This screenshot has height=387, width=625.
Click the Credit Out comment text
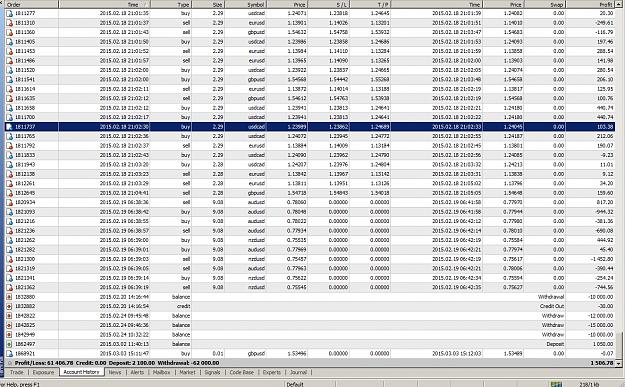click(552, 306)
